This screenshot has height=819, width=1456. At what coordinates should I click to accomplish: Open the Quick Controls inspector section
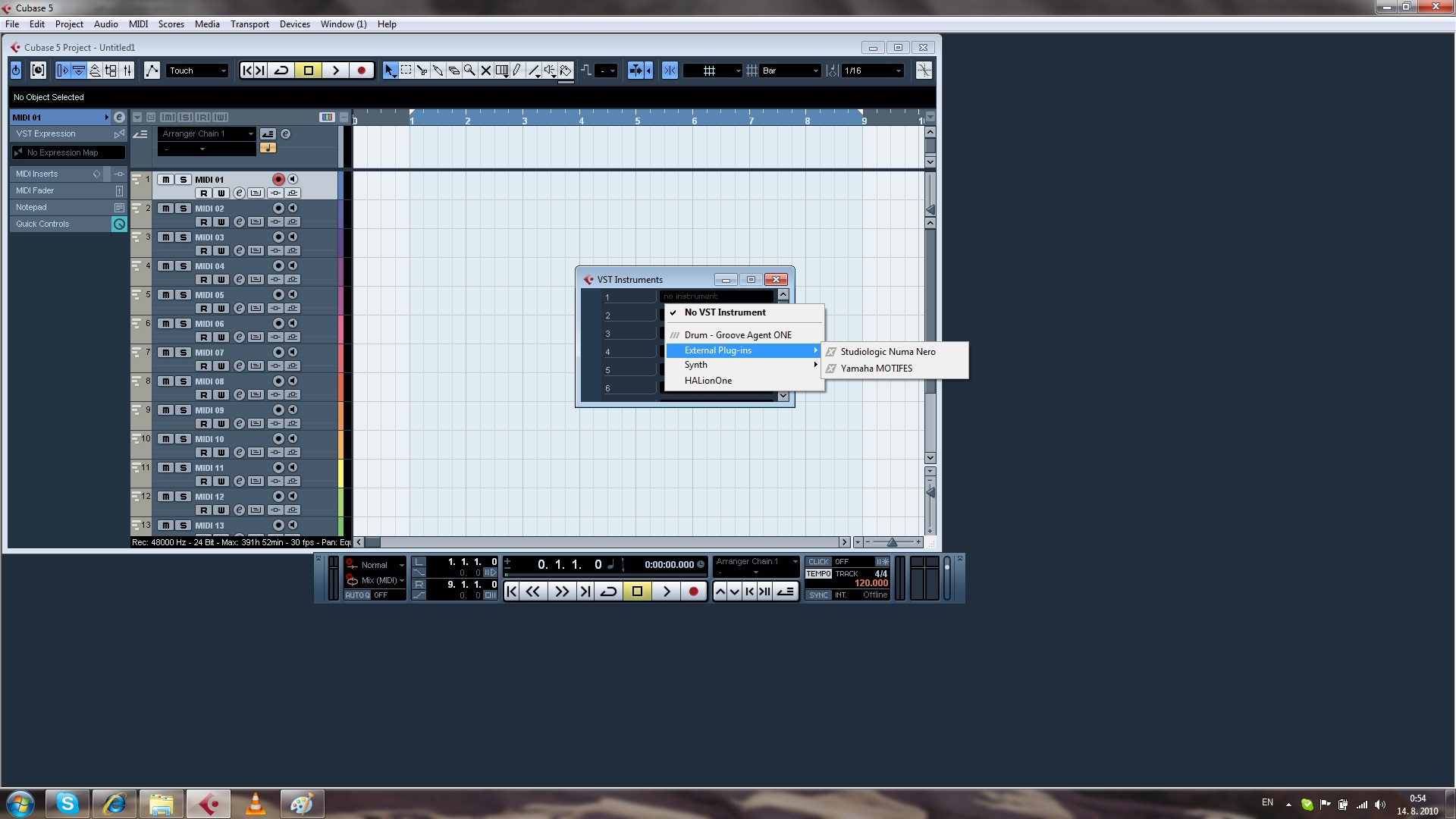42,224
